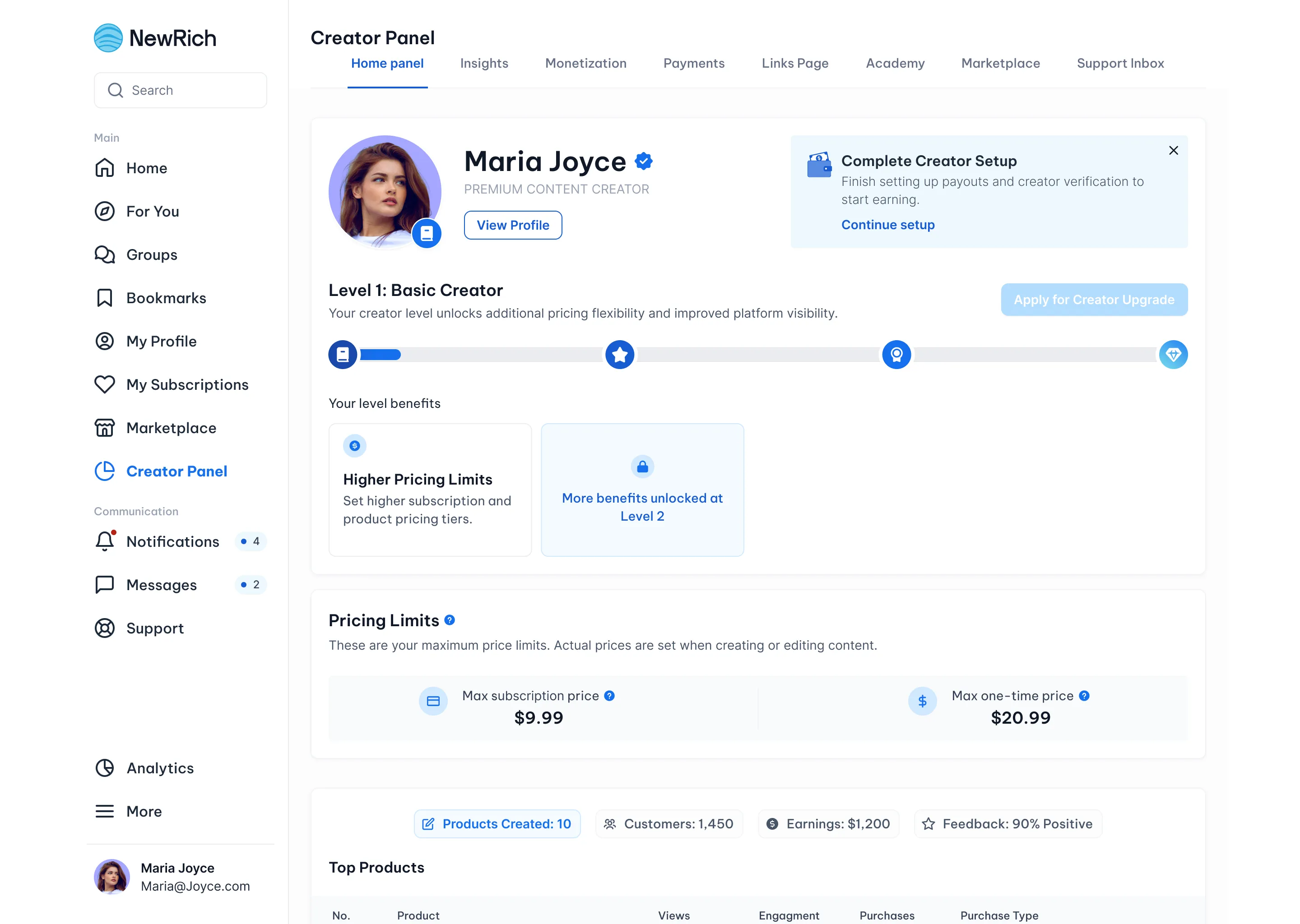Open the Links Page tab

[795, 63]
